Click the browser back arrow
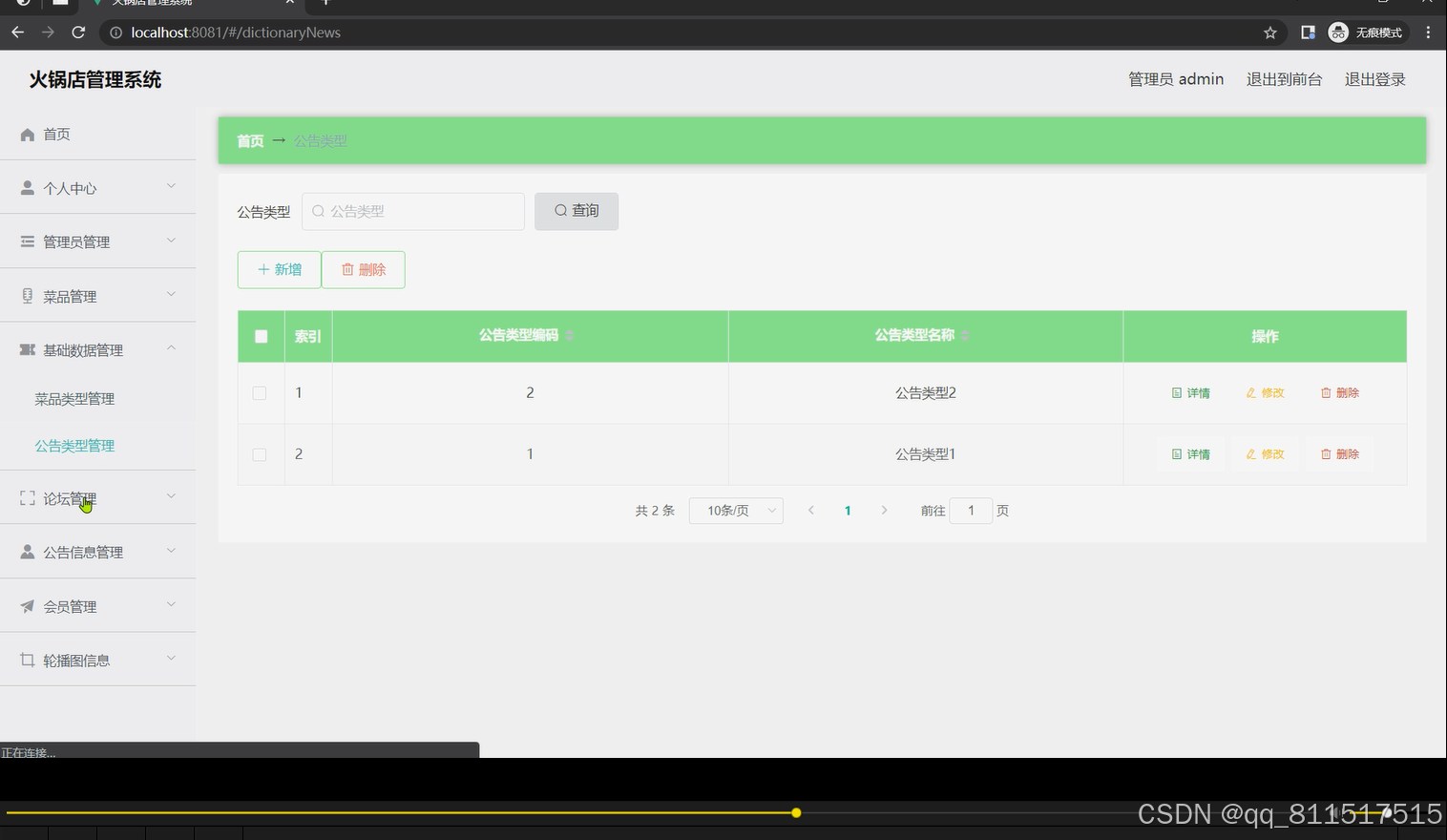The height and width of the screenshot is (840, 1447). click(x=17, y=32)
